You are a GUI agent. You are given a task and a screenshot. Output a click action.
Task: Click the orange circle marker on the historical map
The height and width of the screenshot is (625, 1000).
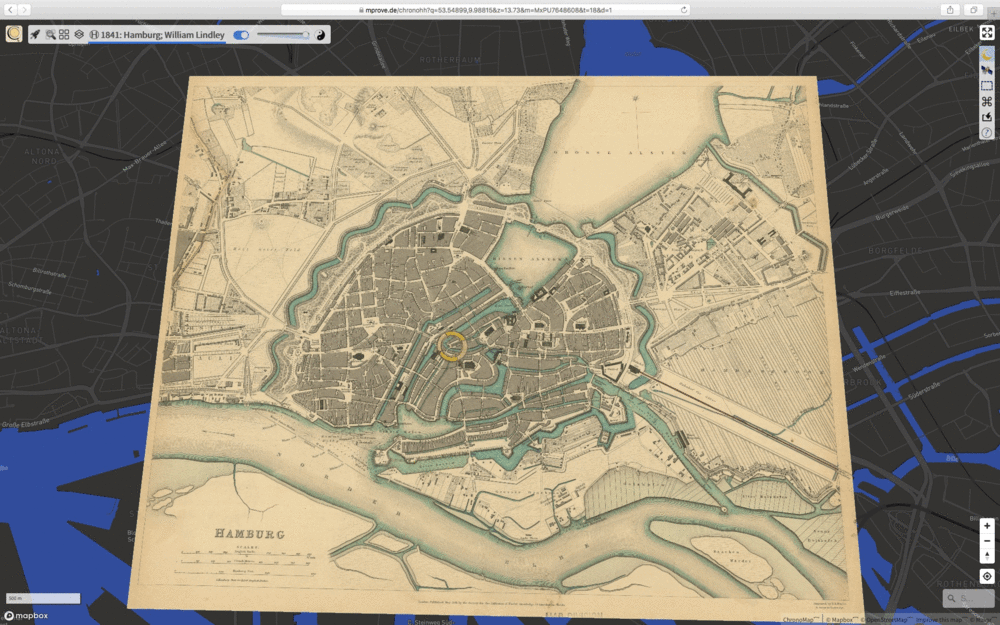point(452,346)
